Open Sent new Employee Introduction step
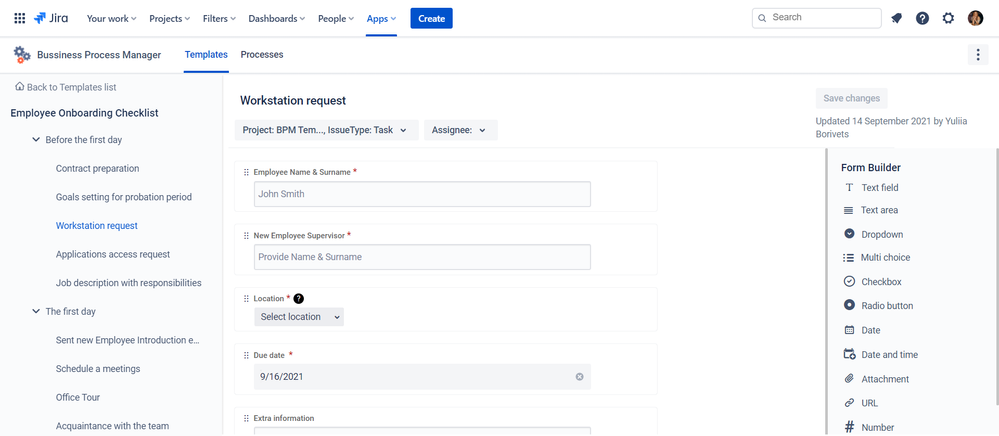 click(128, 340)
